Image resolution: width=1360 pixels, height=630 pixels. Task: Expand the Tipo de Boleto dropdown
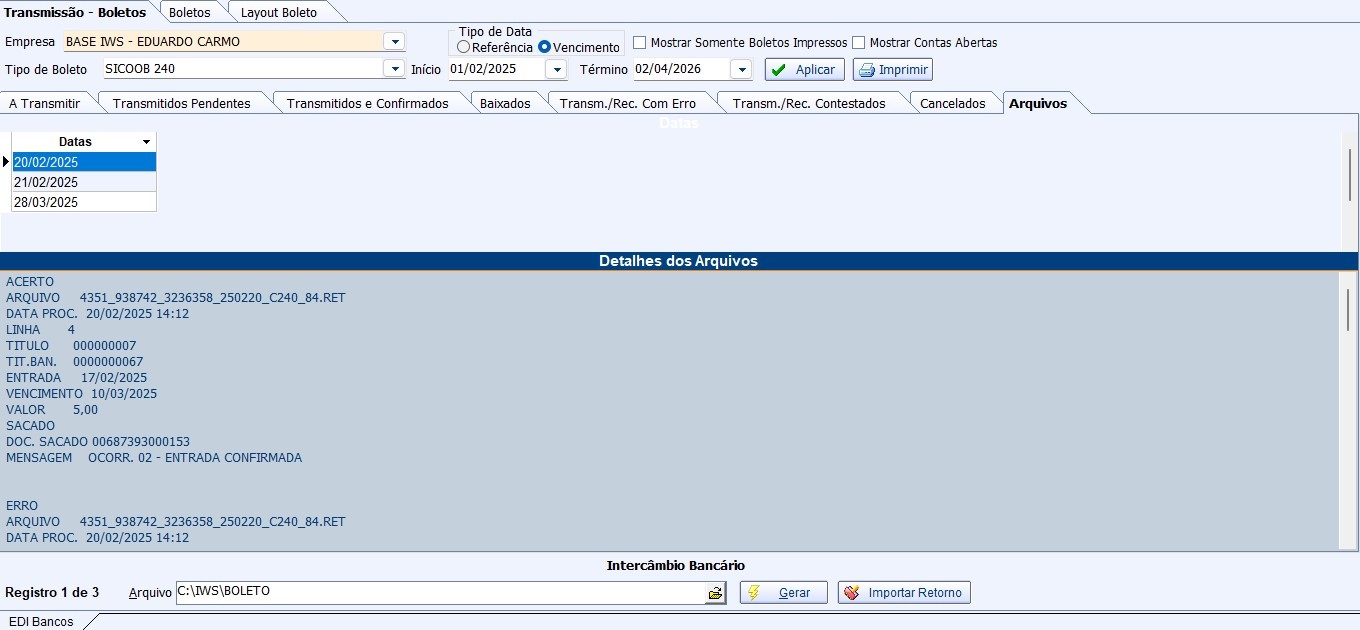coord(394,70)
